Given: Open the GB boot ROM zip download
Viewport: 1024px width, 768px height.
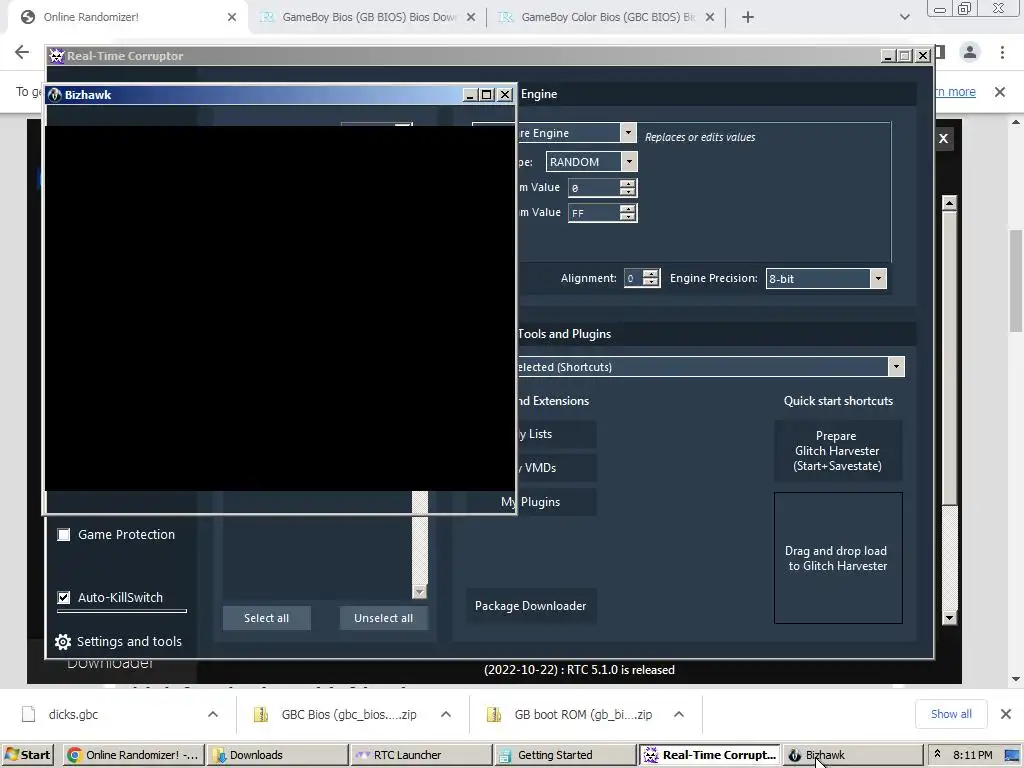Looking at the screenshot, I should pos(583,714).
